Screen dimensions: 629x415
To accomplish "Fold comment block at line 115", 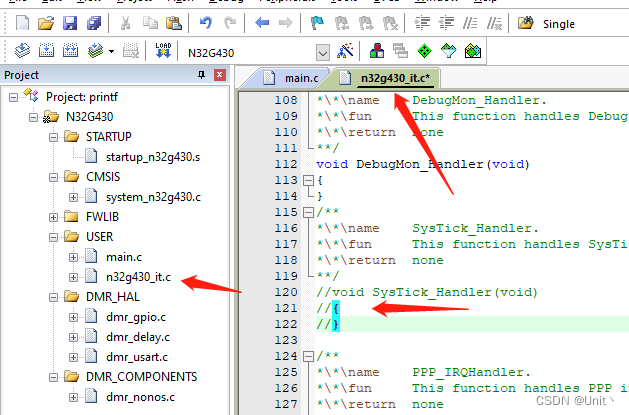I will click(x=308, y=212).
